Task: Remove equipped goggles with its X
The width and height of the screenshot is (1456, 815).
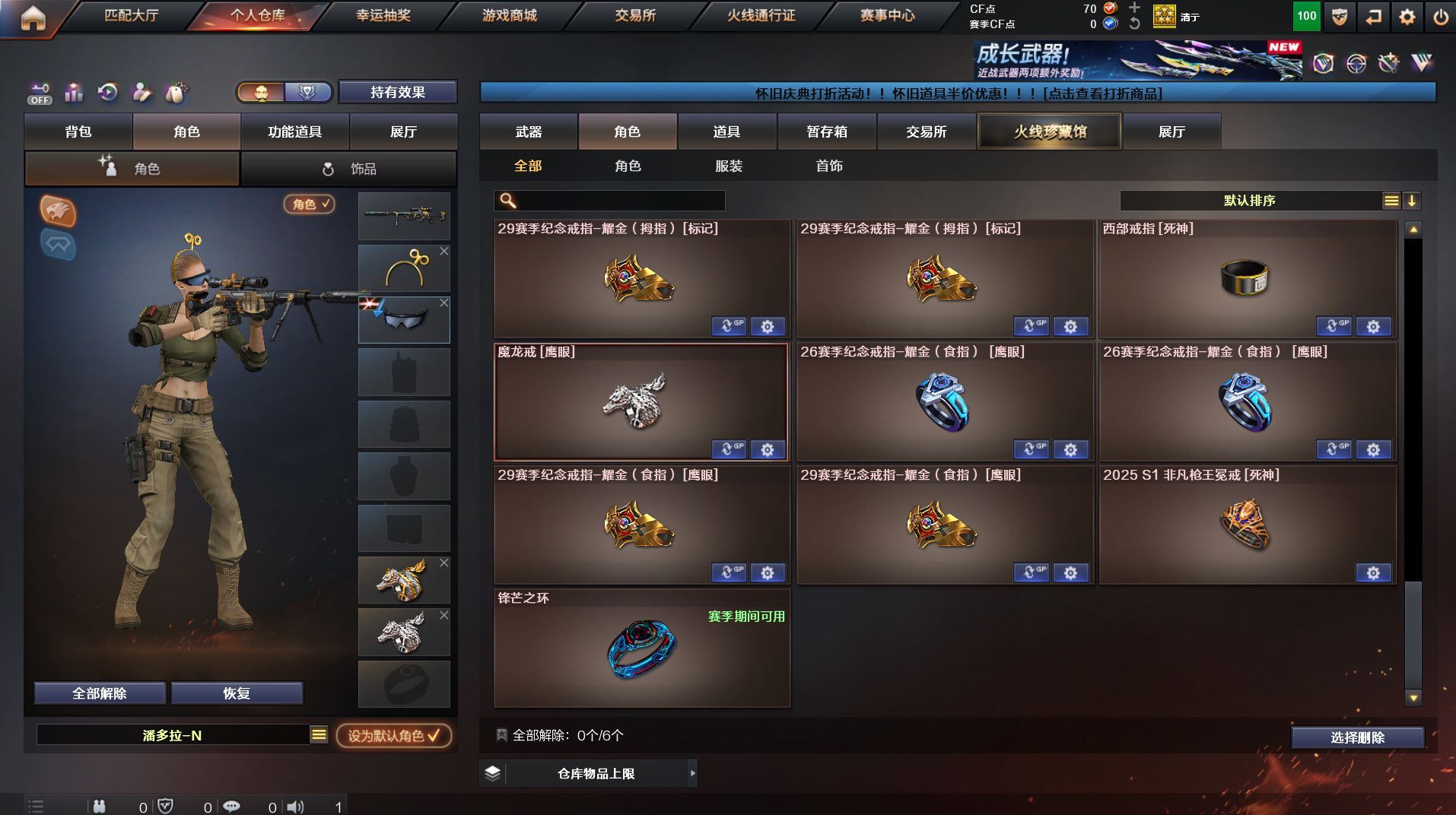Action: click(x=444, y=303)
